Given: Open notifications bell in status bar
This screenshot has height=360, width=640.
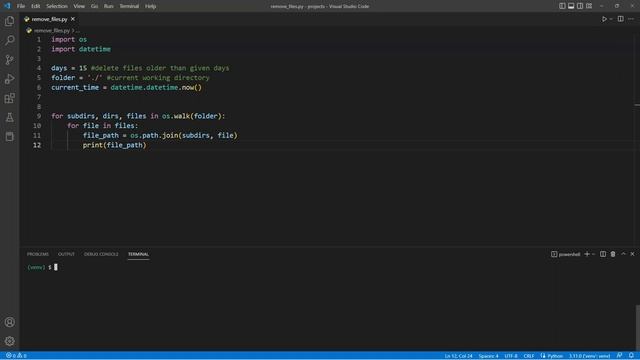Looking at the screenshot, I should pyautogui.click(x=631, y=356).
